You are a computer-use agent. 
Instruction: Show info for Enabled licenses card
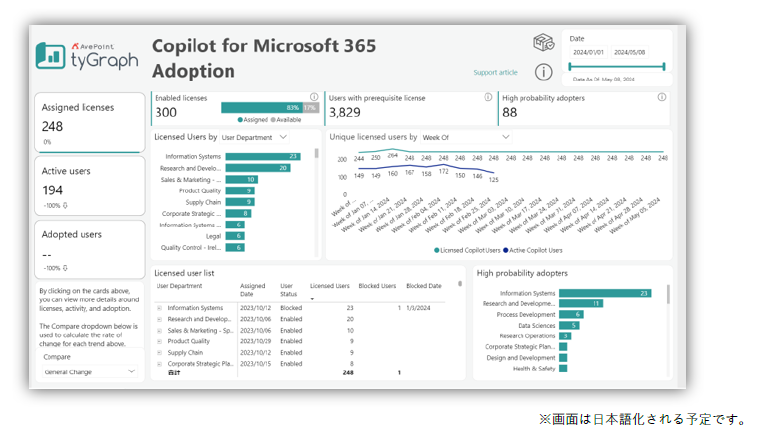click(314, 97)
